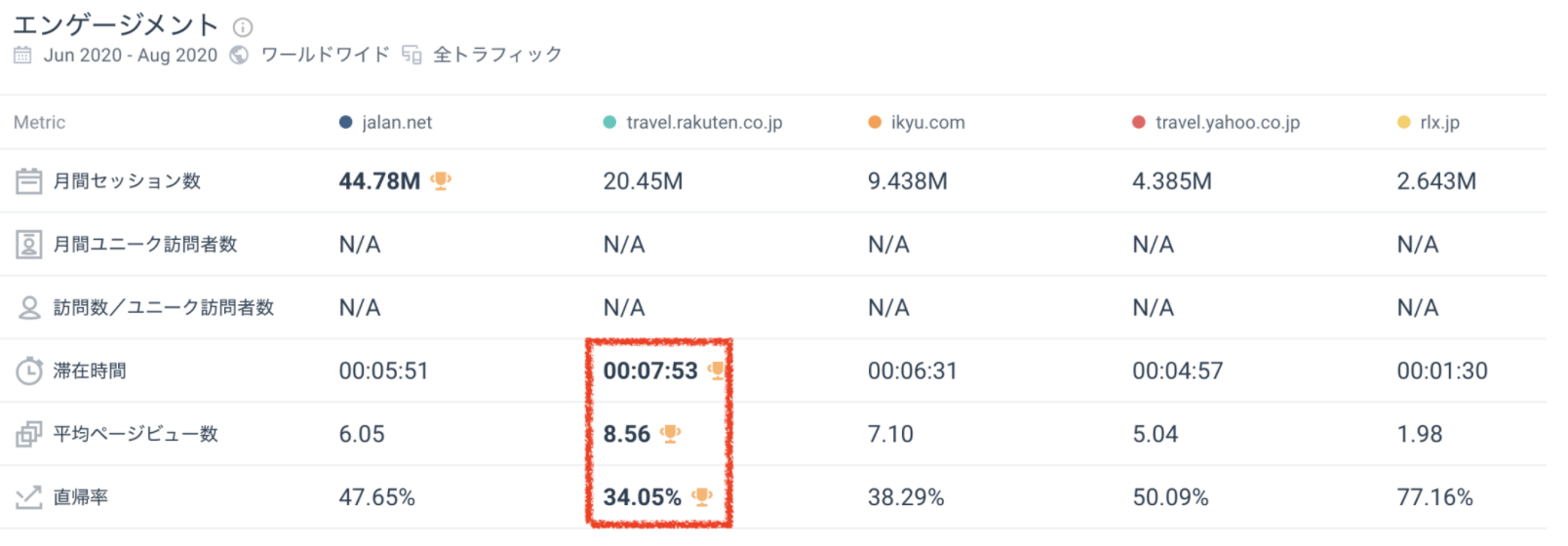Viewport: 1568px width, 546px height.
Task: Click the info icon beside エンゲージメント title
Action: point(243,27)
